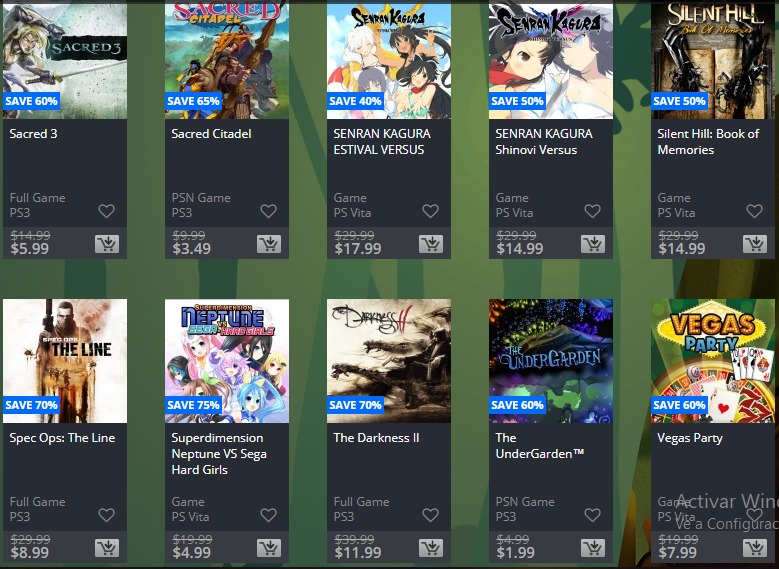The image size is (779, 569).
Task: Toggle wishlist heart for The Darkness II
Action: tap(430, 515)
